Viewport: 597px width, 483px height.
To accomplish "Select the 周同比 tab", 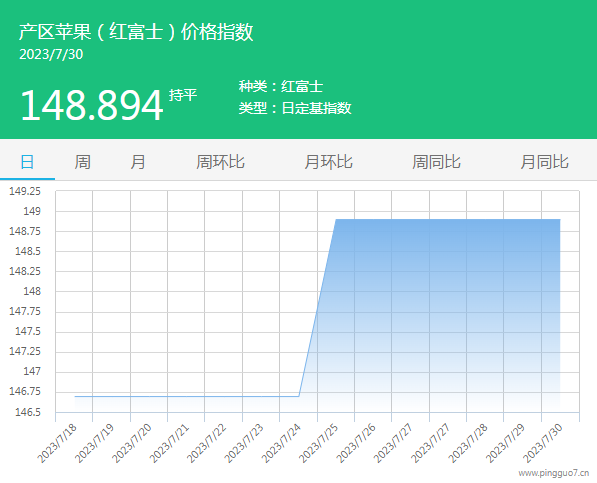I will click(x=436, y=162).
